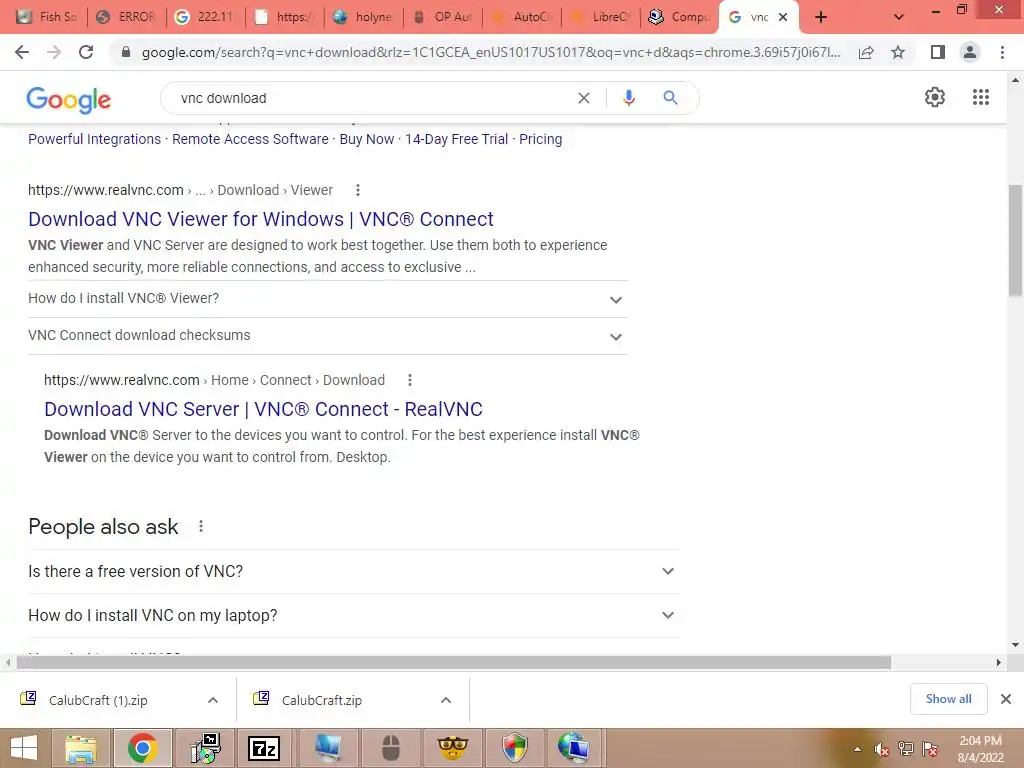This screenshot has height=768, width=1024.
Task: Open Chrome side panel icon
Action: click(x=938, y=52)
